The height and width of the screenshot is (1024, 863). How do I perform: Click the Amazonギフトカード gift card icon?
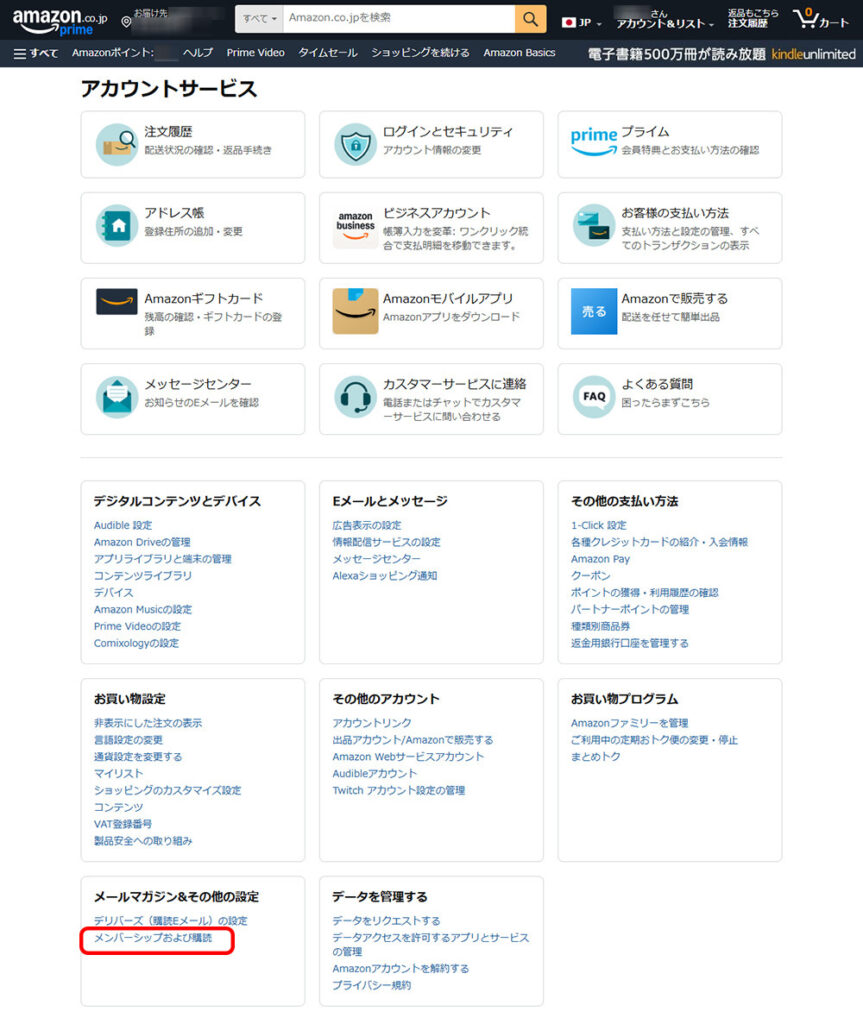click(x=117, y=302)
